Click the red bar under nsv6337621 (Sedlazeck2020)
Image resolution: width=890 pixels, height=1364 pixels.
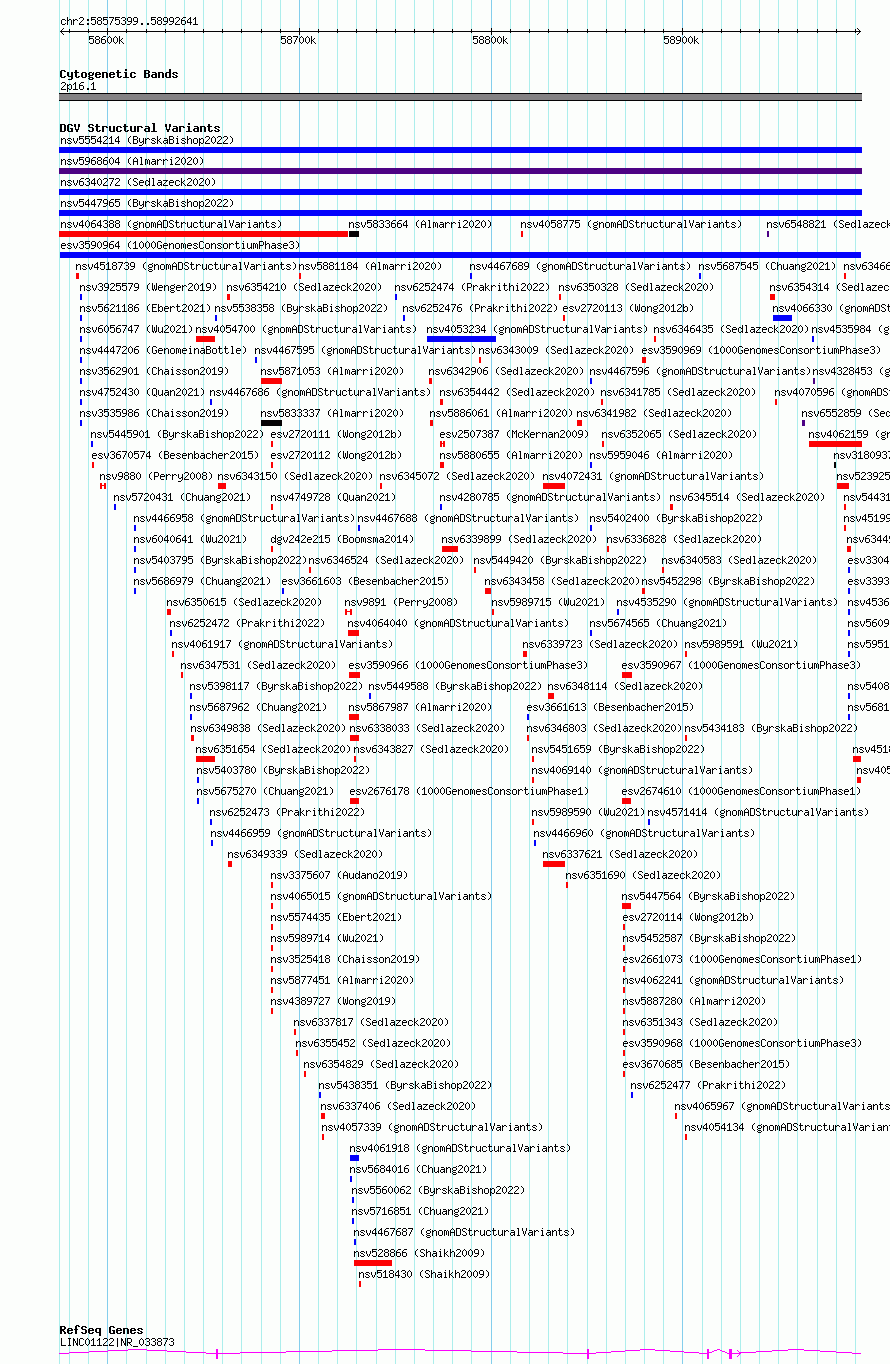(x=554, y=864)
